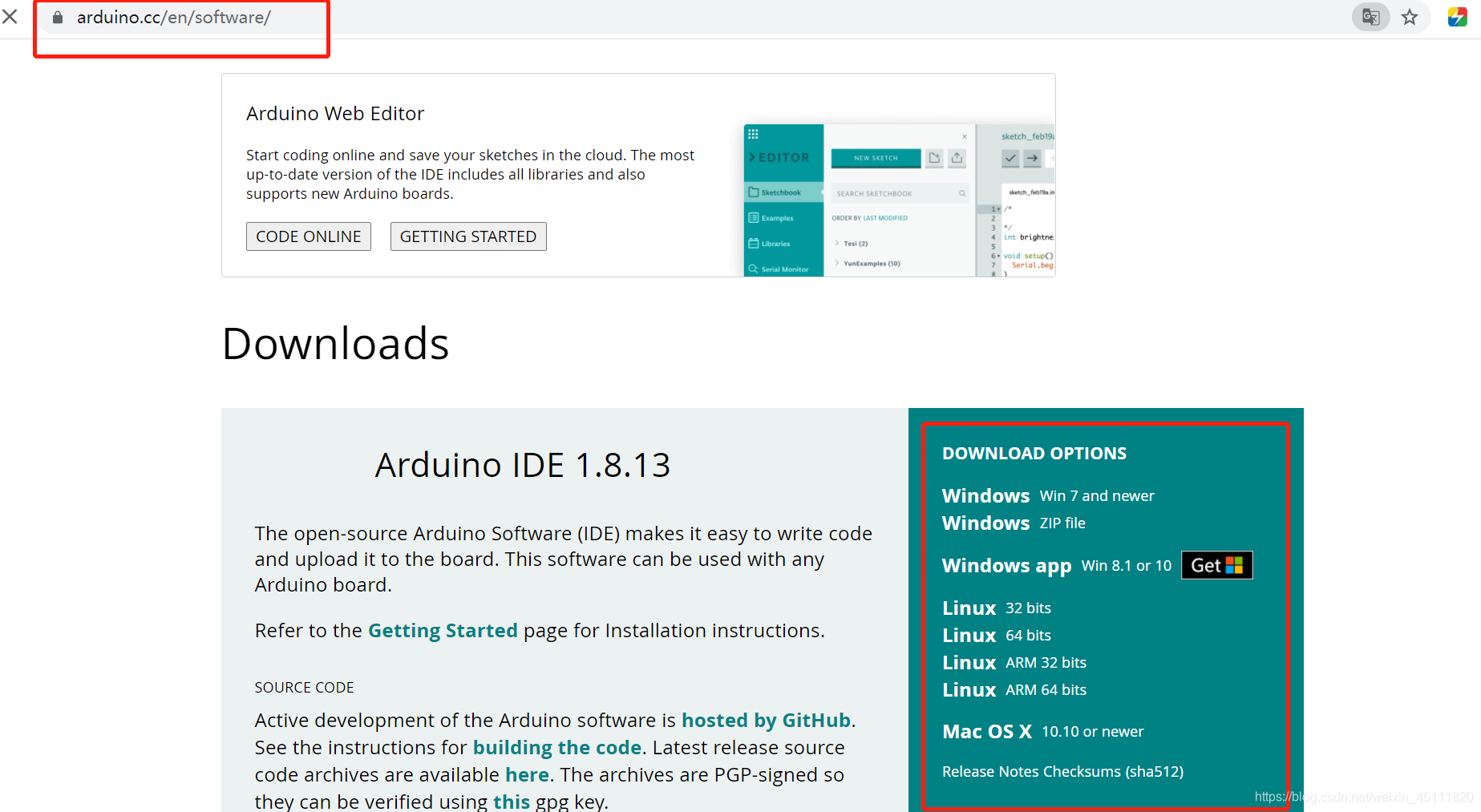Download Mac OS X 10.10 or newer

[1043, 731]
